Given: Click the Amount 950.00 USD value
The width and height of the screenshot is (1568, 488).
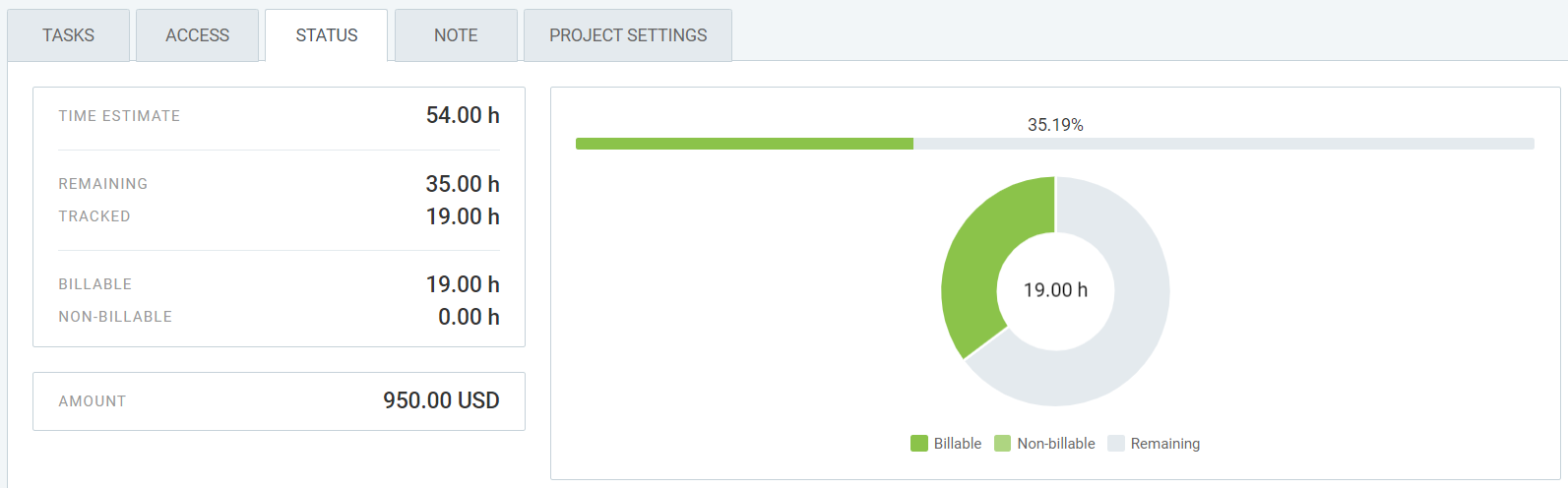Looking at the screenshot, I should point(441,400).
